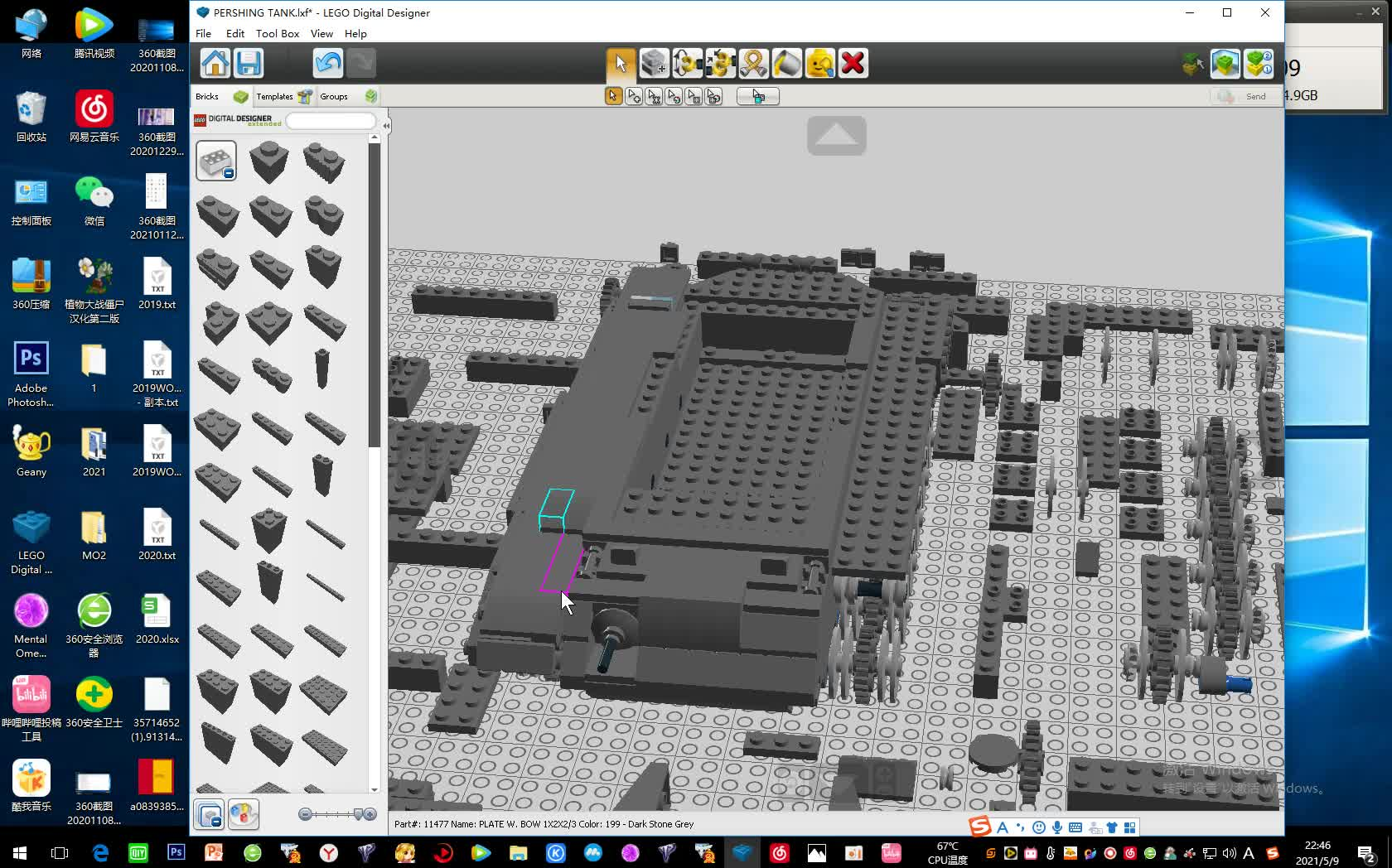Switch to Build mode
Viewport: 1392px width, 868px height.
(x=1193, y=63)
